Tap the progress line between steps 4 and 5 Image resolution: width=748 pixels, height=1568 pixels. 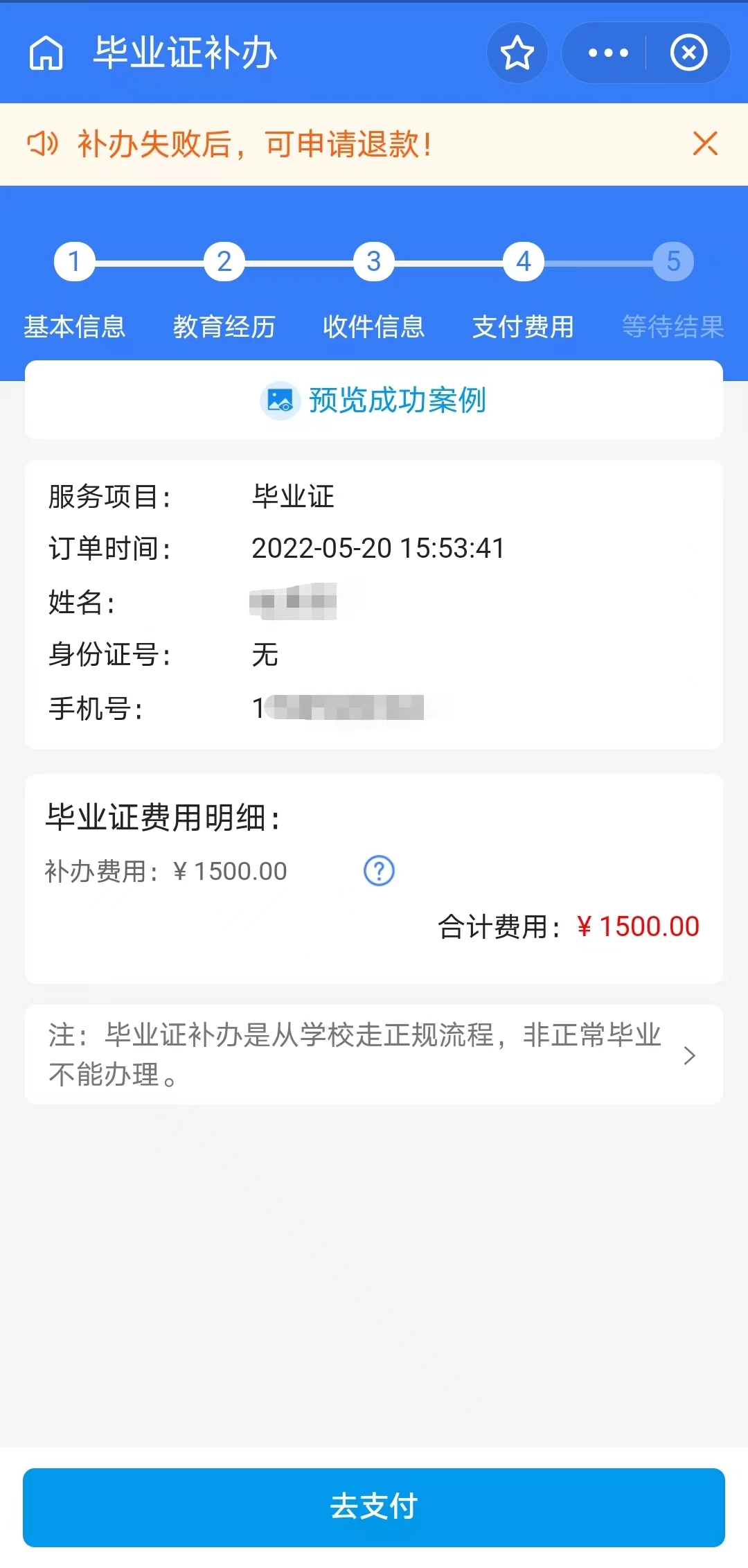(x=598, y=263)
